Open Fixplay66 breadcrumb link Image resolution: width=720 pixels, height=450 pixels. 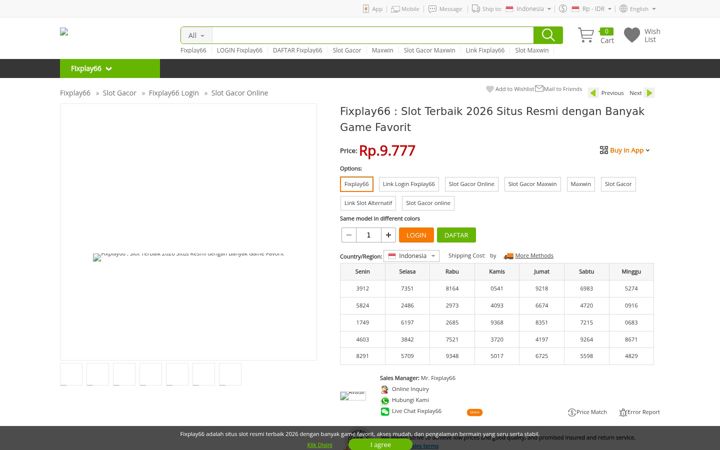75,93
